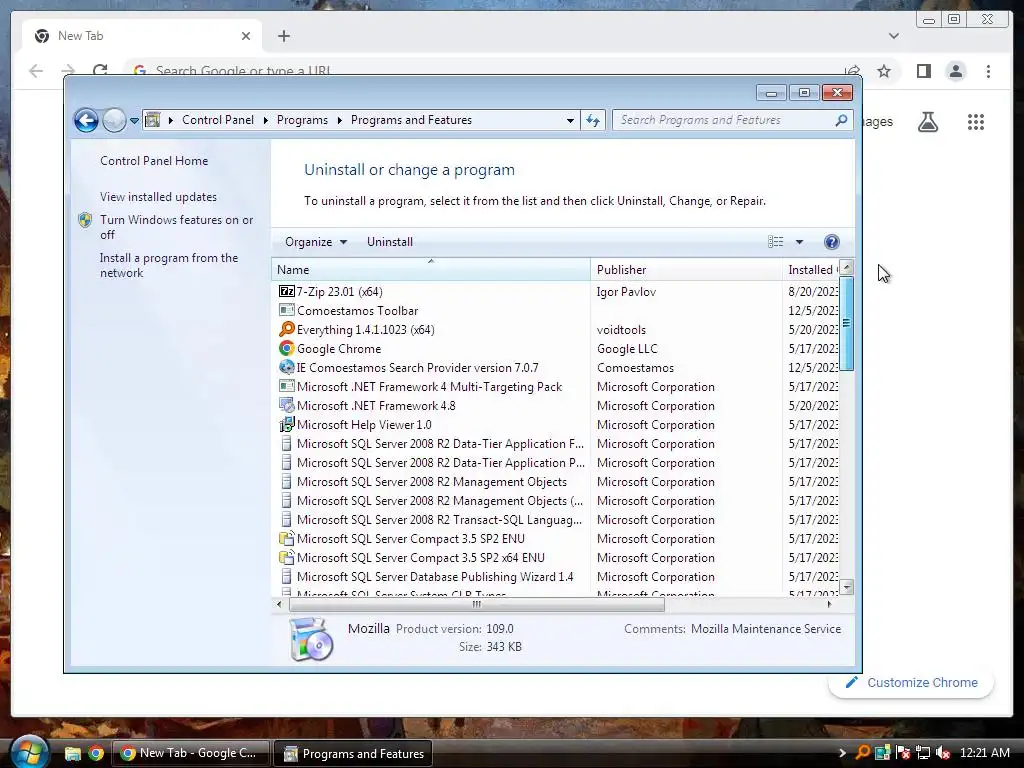Click the Back arrow in Programs and Features
1024x768 pixels.
click(x=86, y=120)
